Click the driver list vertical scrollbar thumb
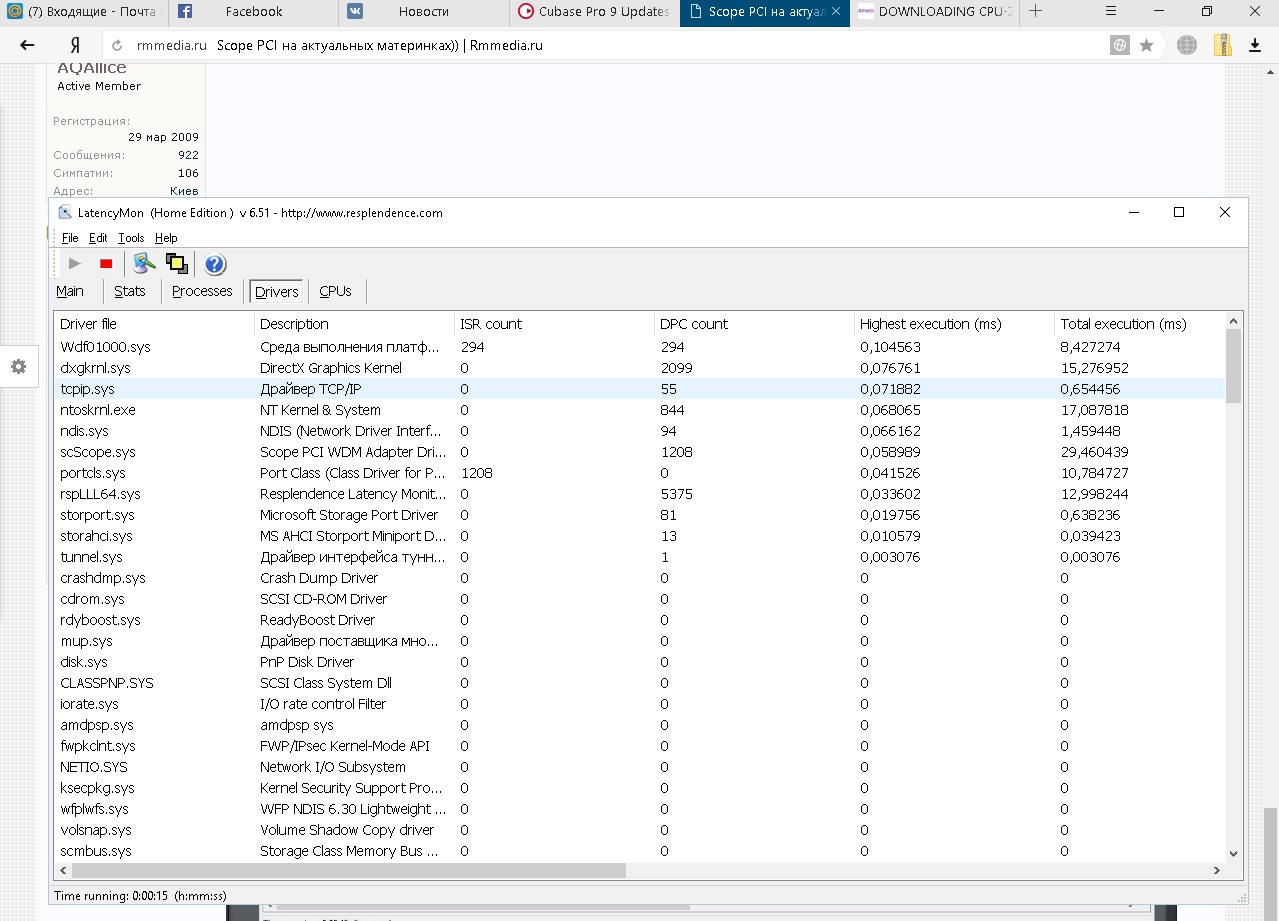 pos(1233,365)
